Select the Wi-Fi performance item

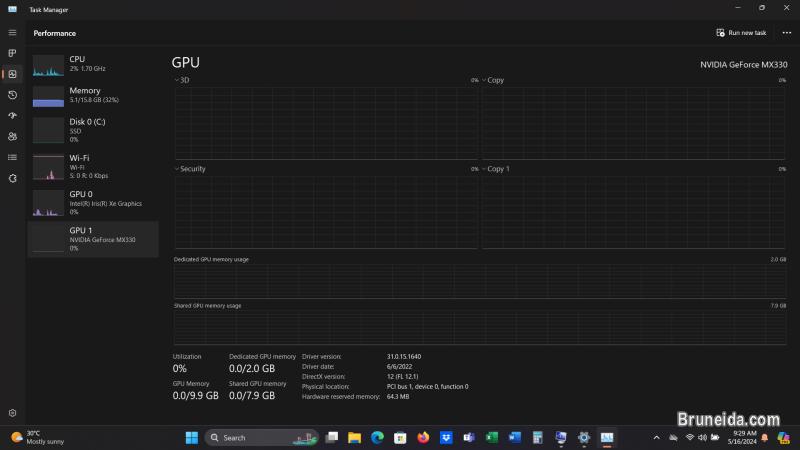pyautogui.click(x=94, y=165)
